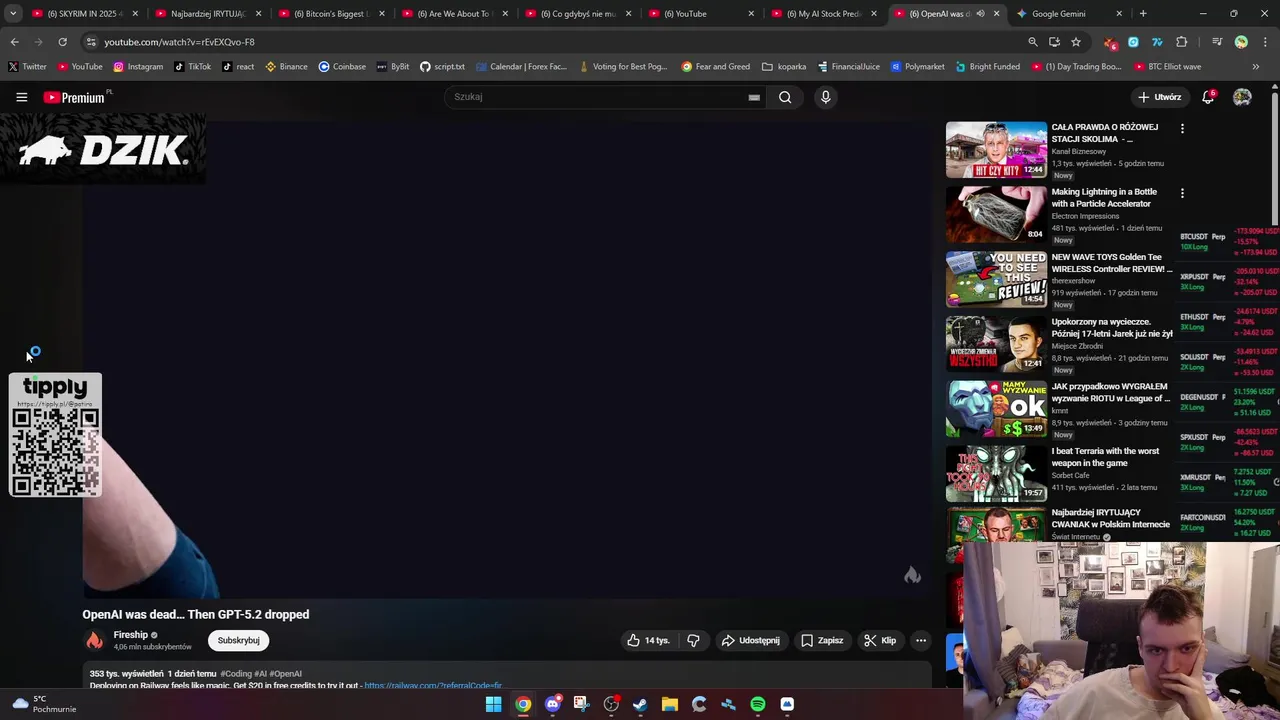1280x720 pixels.
Task: Switch to the Najbardziej IRYTUJĄC tab
Action: [x=207, y=14]
